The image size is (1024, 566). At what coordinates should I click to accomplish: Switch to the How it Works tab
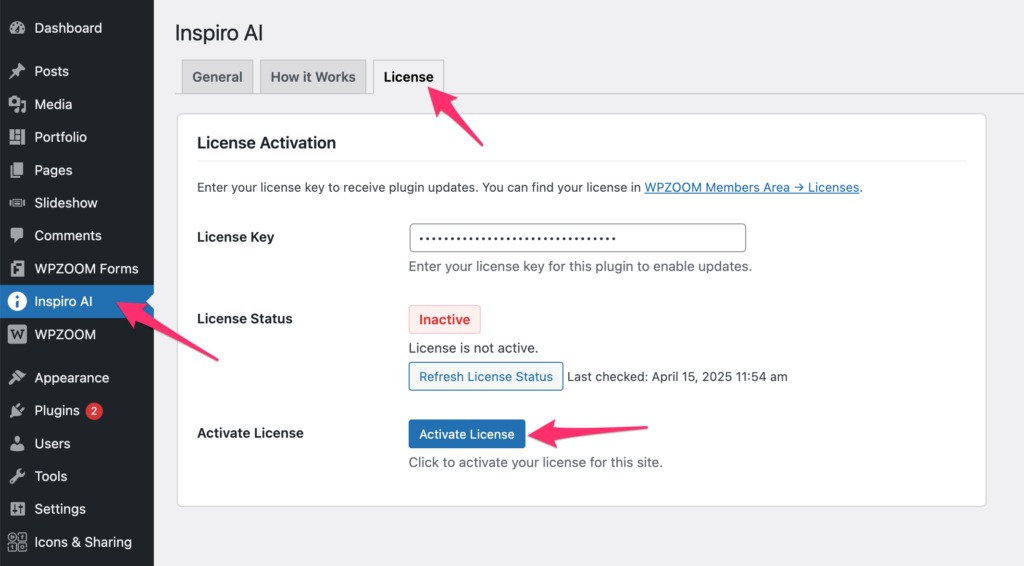[313, 77]
